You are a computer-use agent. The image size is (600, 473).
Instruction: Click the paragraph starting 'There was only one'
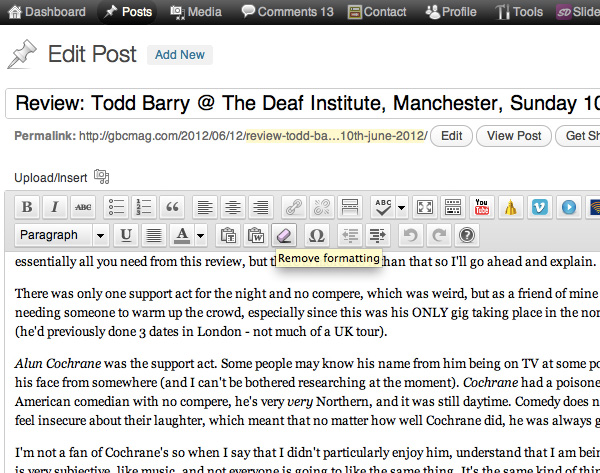[x=307, y=312]
